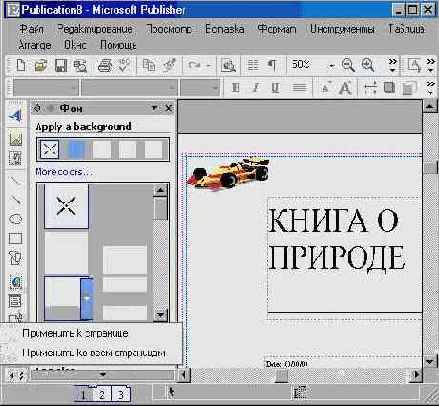Open the Помощь menu
This screenshot has width=439, height=406.
tap(118, 45)
